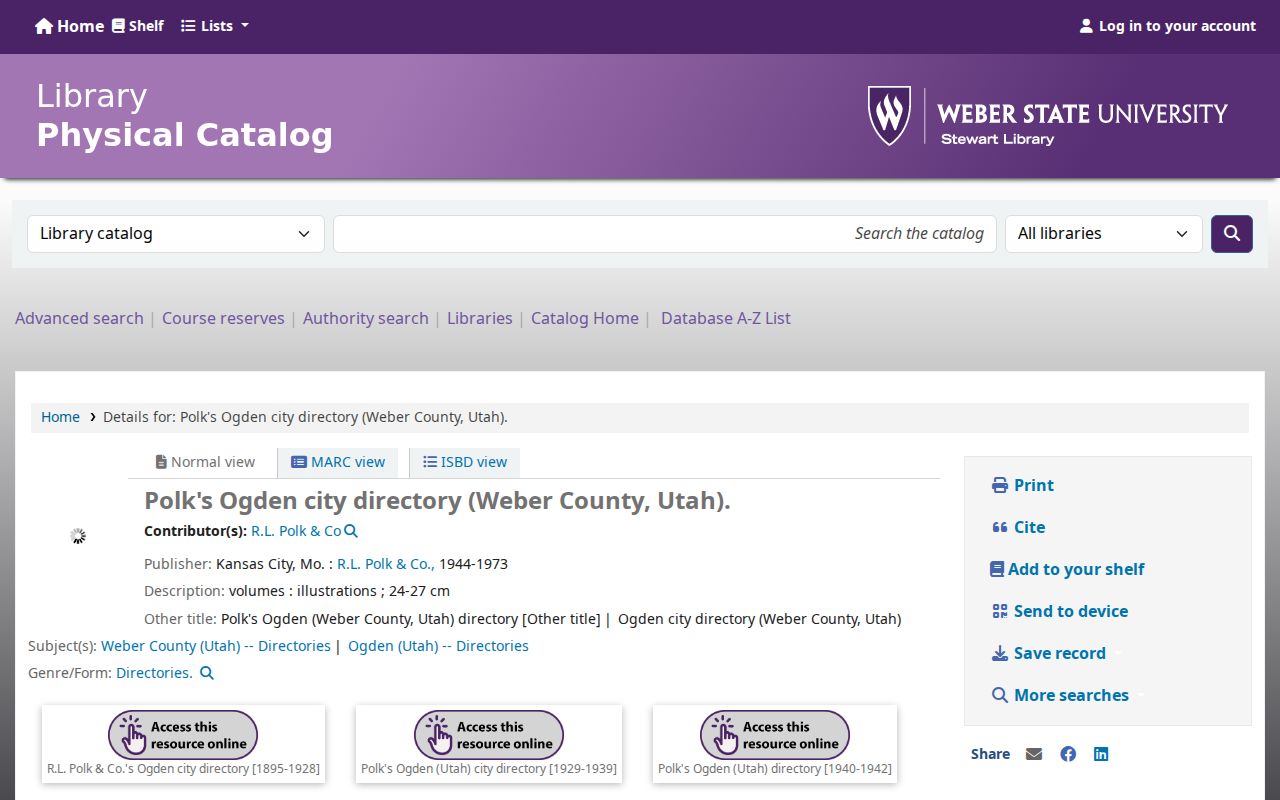Click Home in the breadcrumb
1280x800 pixels.
click(60, 417)
